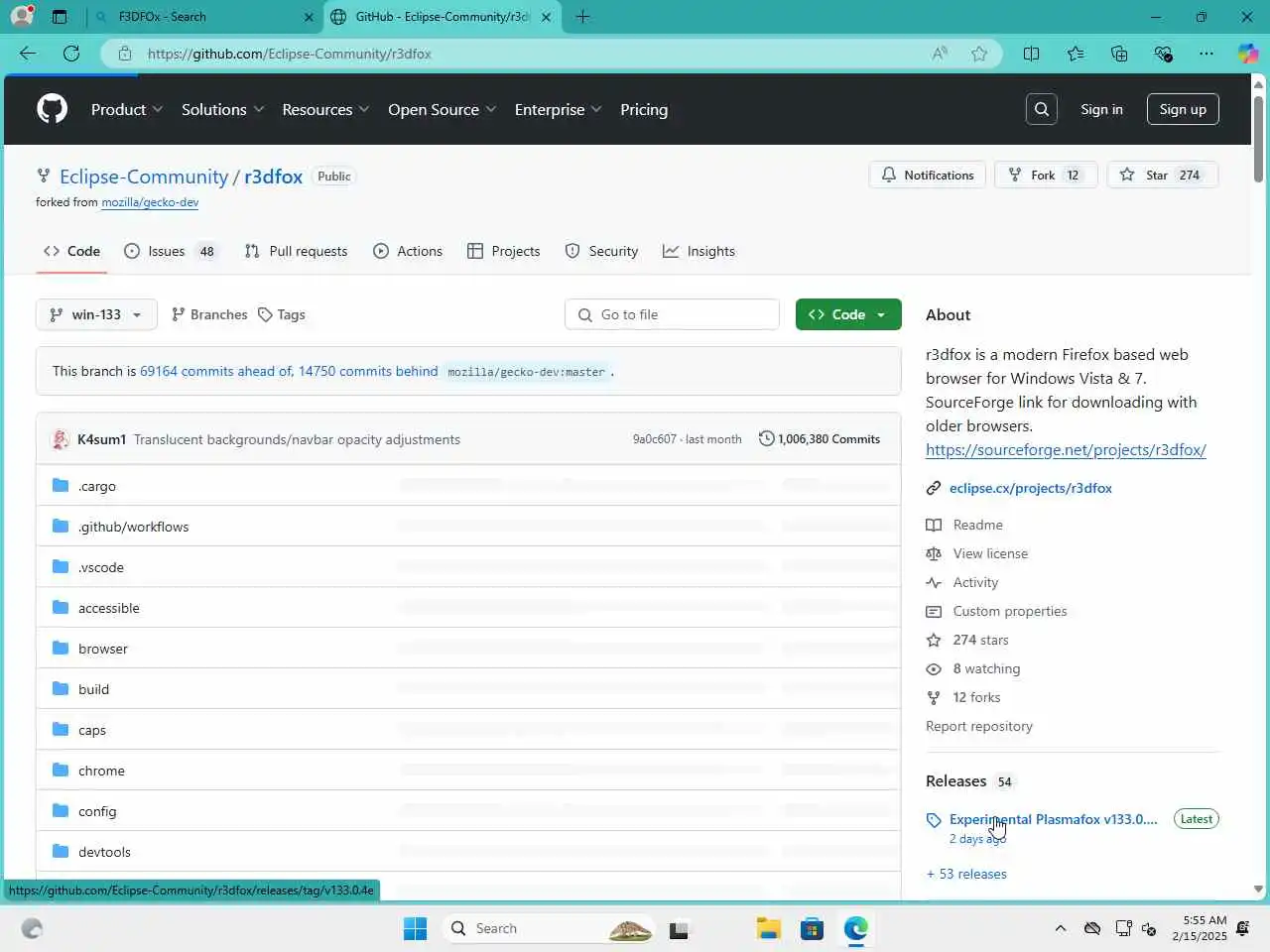Open the Copilot sidebar icon

[x=1247, y=54]
